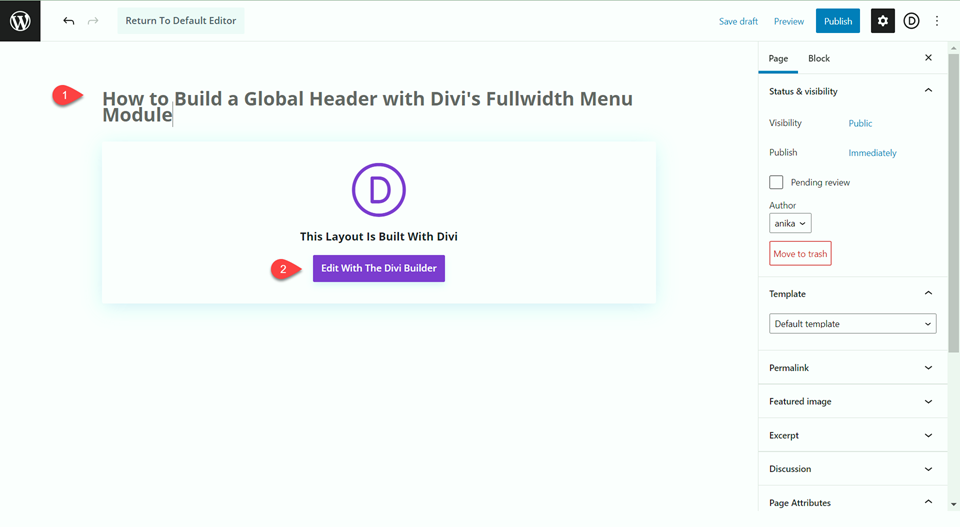The width and height of the screenshot is (960, 527).
Task: Move the page to trash
Action: [x=800, y=253]
